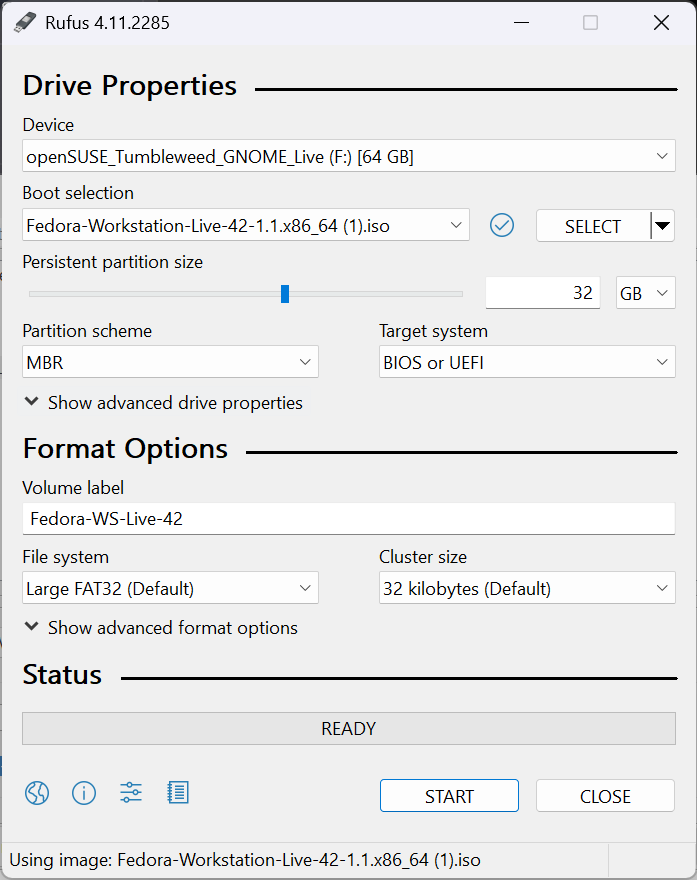The height and width of the screenshot is (880, 697).
Task: Click the Volume label text field
Action: [348, 519]
